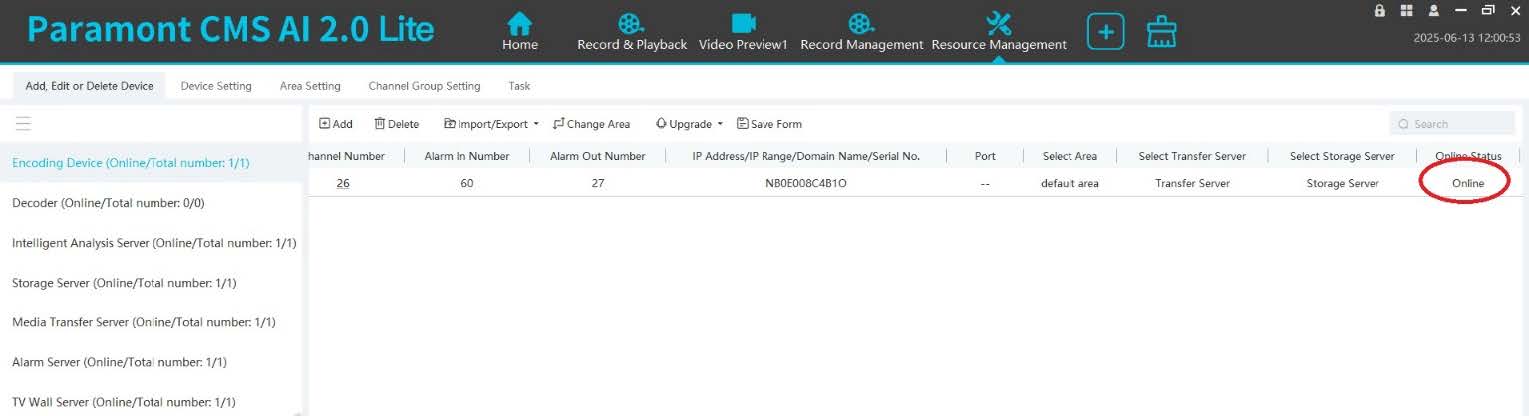The height and width of the screenshot is (416, 1529).
Task: Click the broom cleanup icon
Action: coord(1161,32)
